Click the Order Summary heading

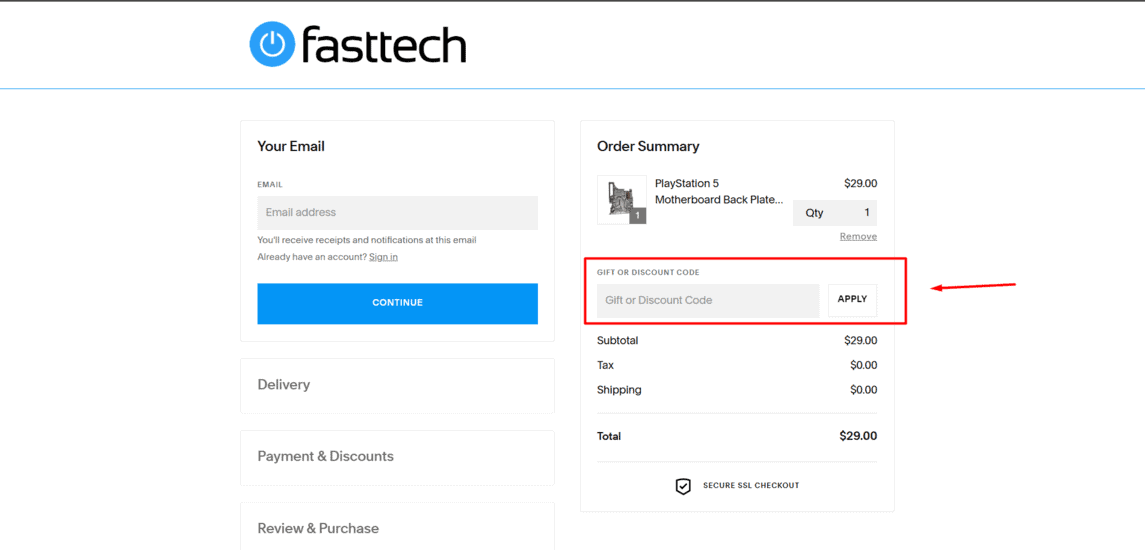(648, 146)
